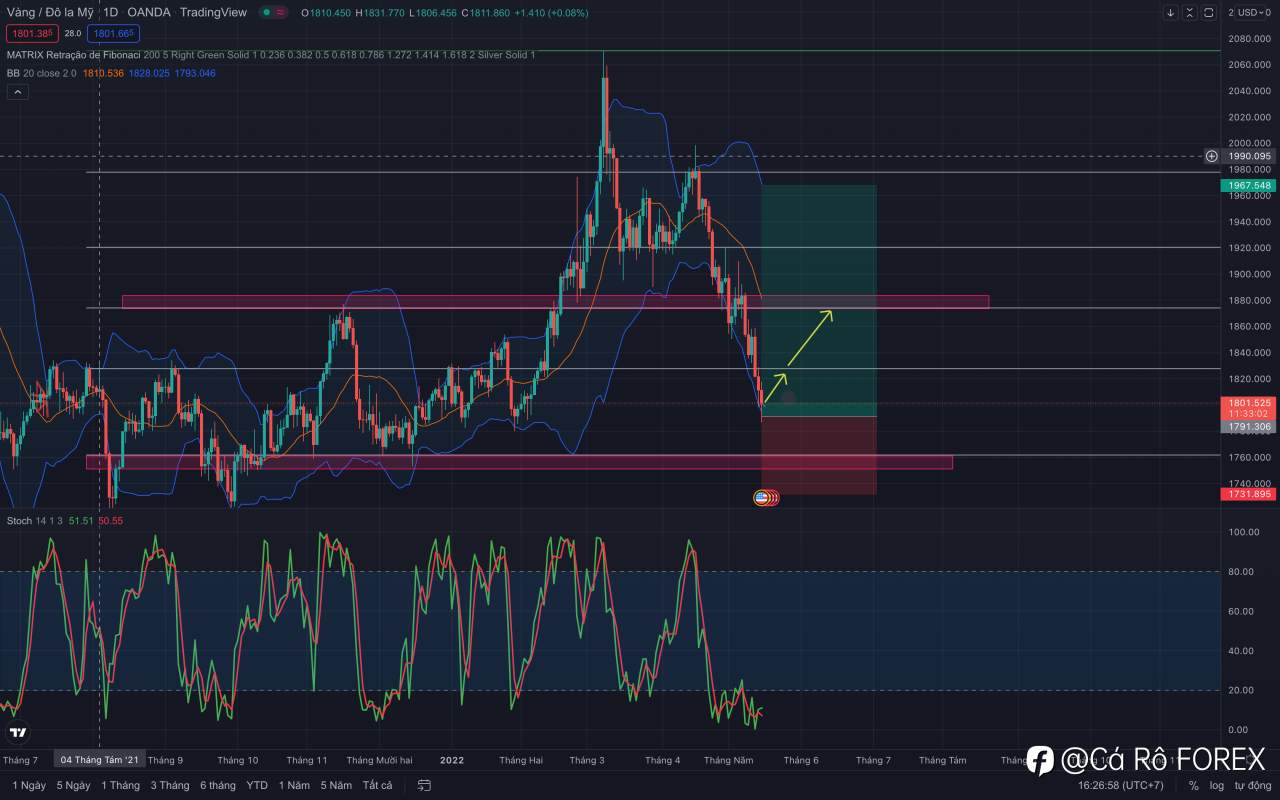Open timezone menu showing UTC+7
1280x800 pixels.
pyautogui.click(x=1120, y=786)
